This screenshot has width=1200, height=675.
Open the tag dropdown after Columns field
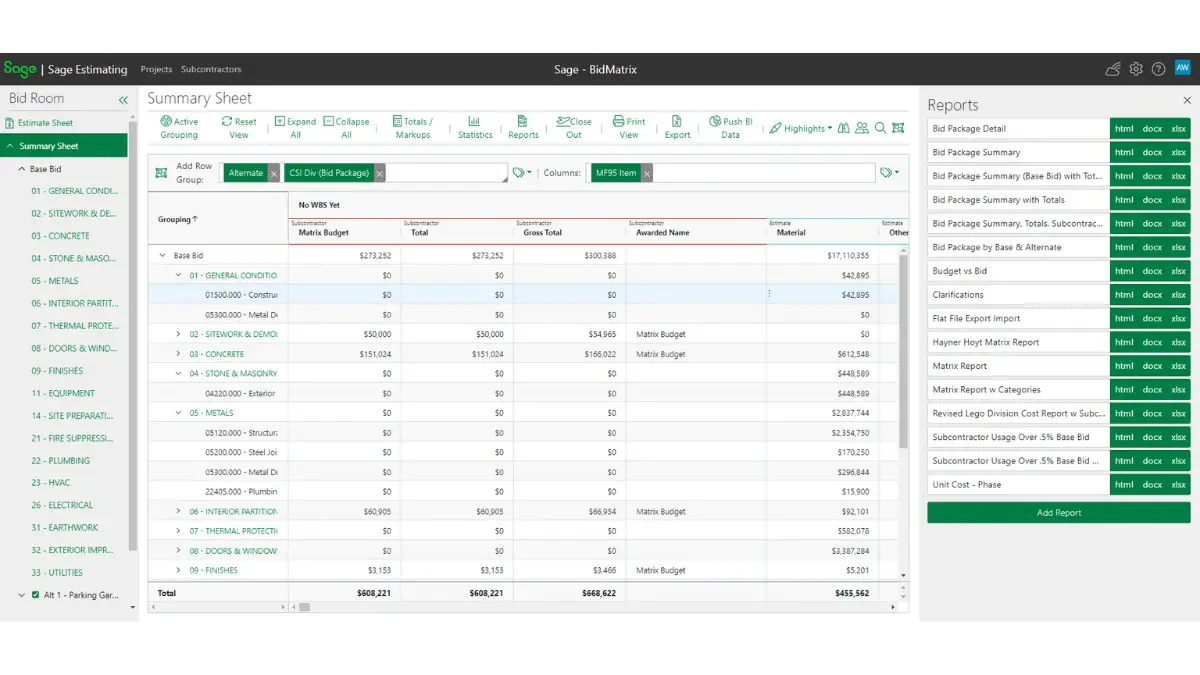point(889,173)
